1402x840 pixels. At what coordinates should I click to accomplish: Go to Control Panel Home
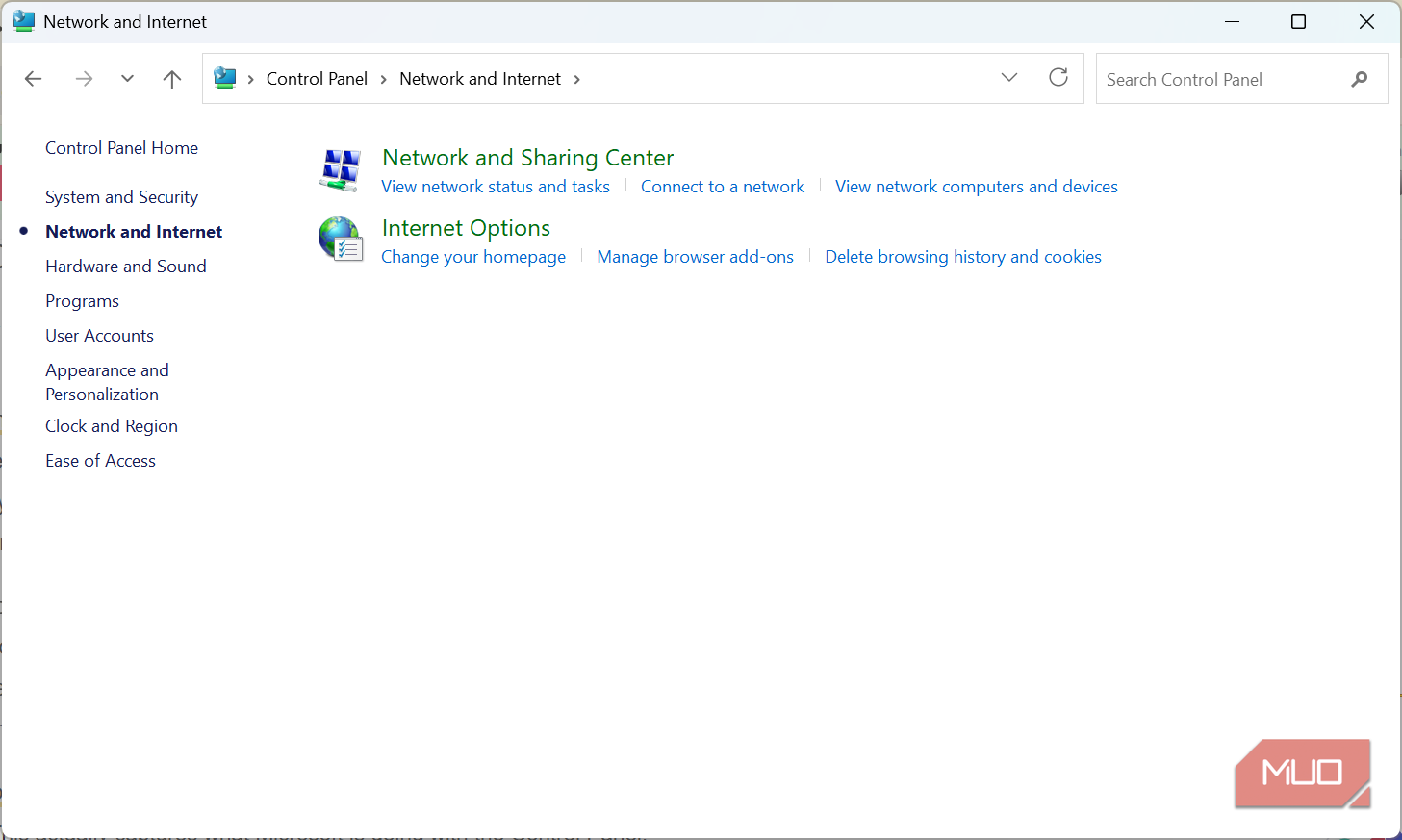click(x=122, y=148)
